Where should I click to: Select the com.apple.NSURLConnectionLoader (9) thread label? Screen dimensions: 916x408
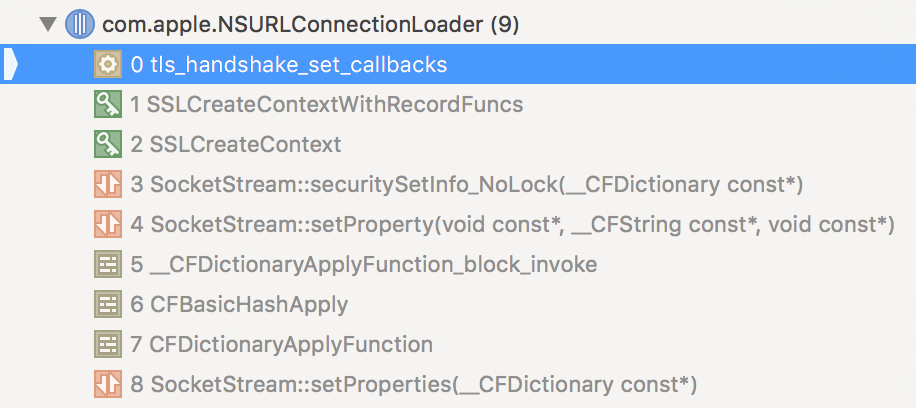(310, 25)
